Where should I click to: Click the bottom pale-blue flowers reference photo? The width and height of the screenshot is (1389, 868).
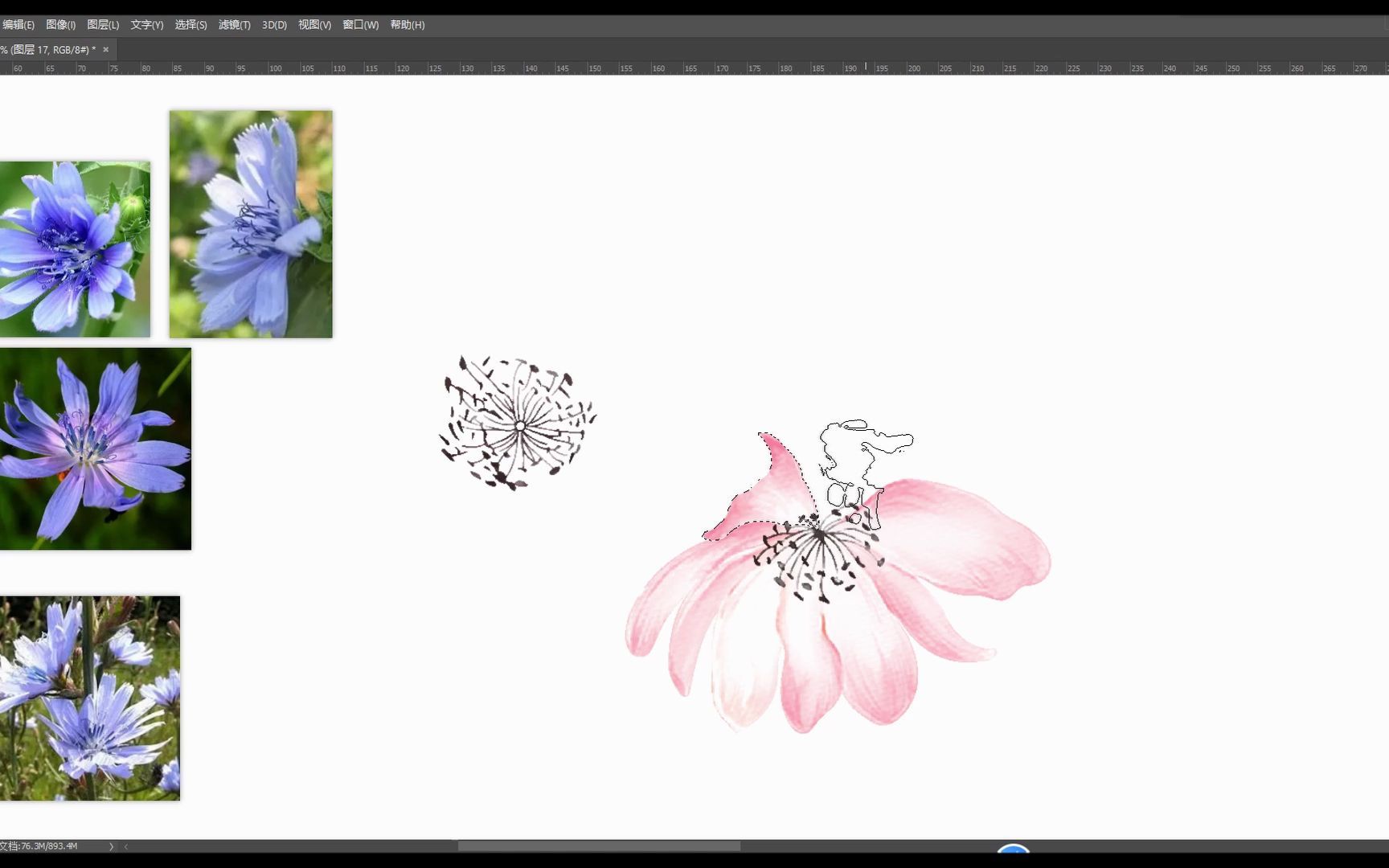point(90,698)
